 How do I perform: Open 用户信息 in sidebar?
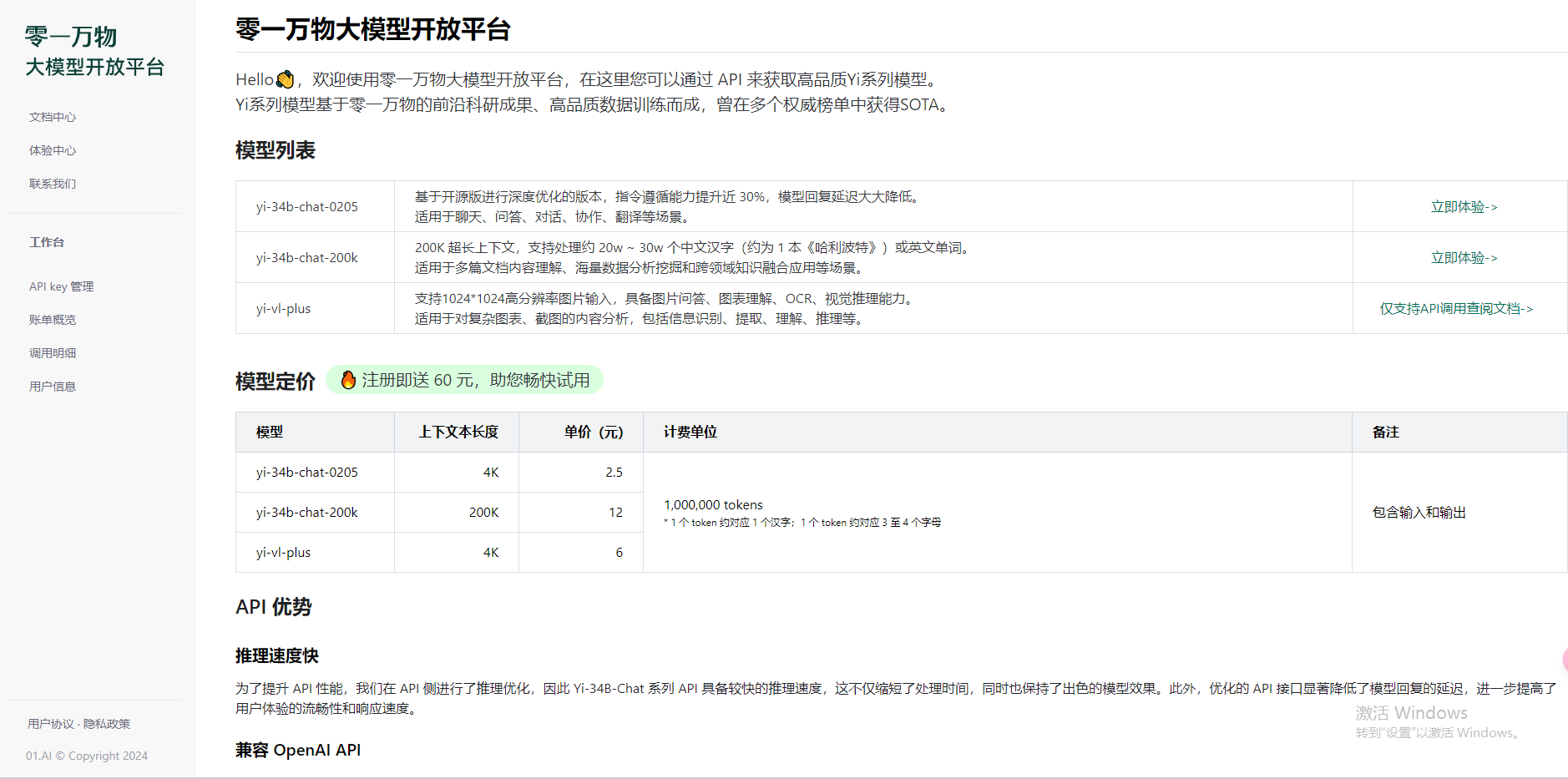point(53,387)
